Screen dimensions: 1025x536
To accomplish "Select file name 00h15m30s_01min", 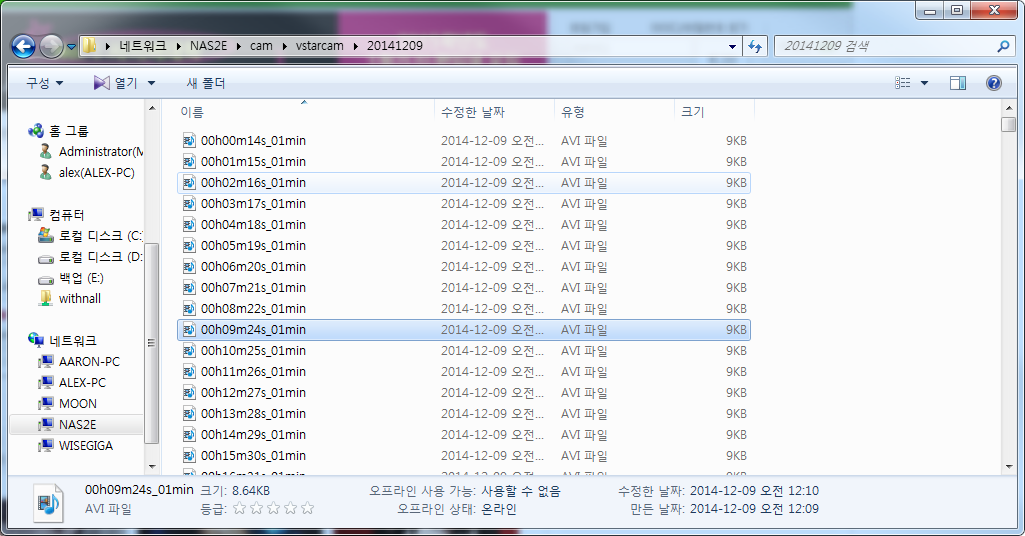I will (x=253, y=455).
